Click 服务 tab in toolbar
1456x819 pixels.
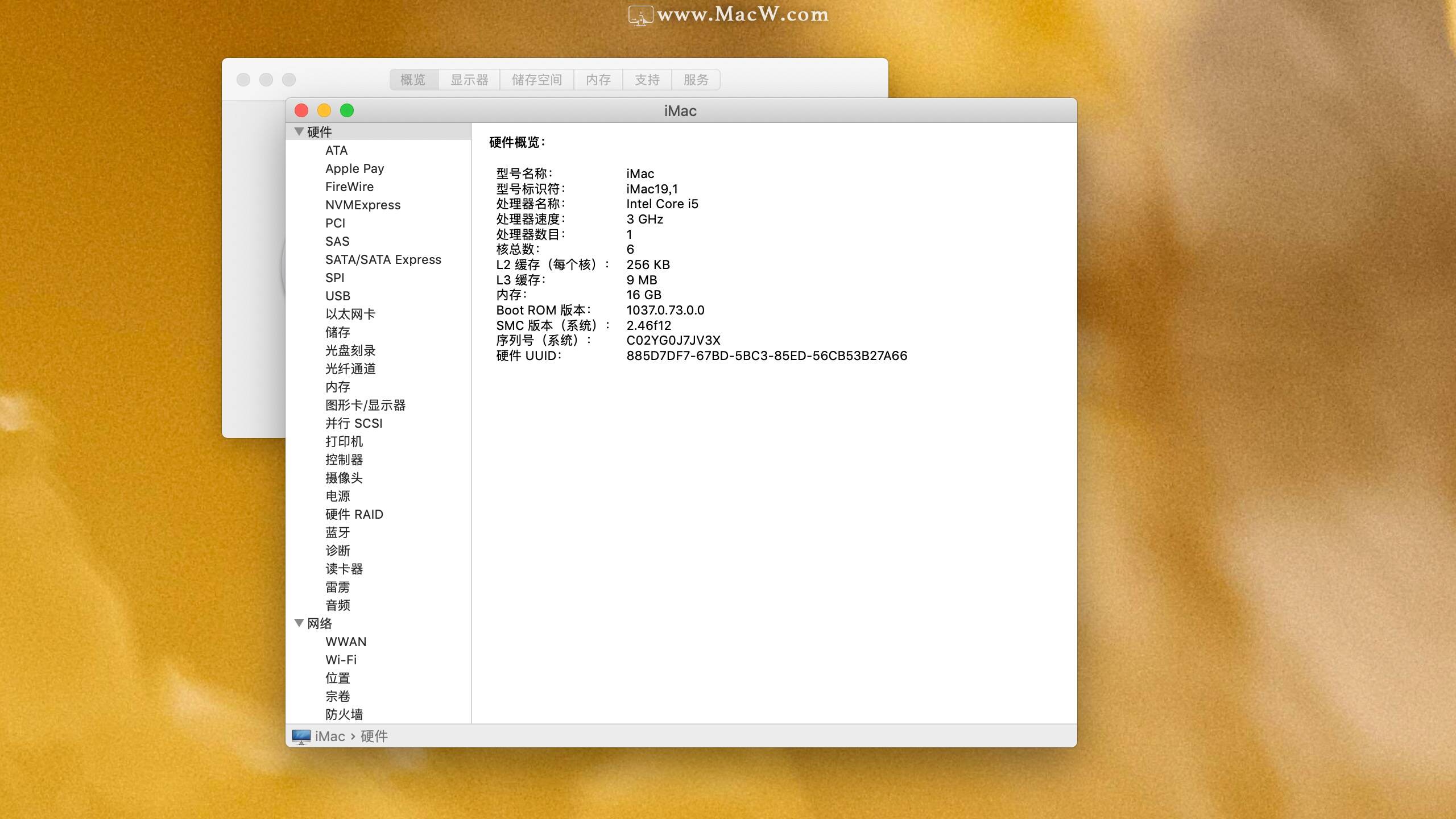(x=697, y=79)
